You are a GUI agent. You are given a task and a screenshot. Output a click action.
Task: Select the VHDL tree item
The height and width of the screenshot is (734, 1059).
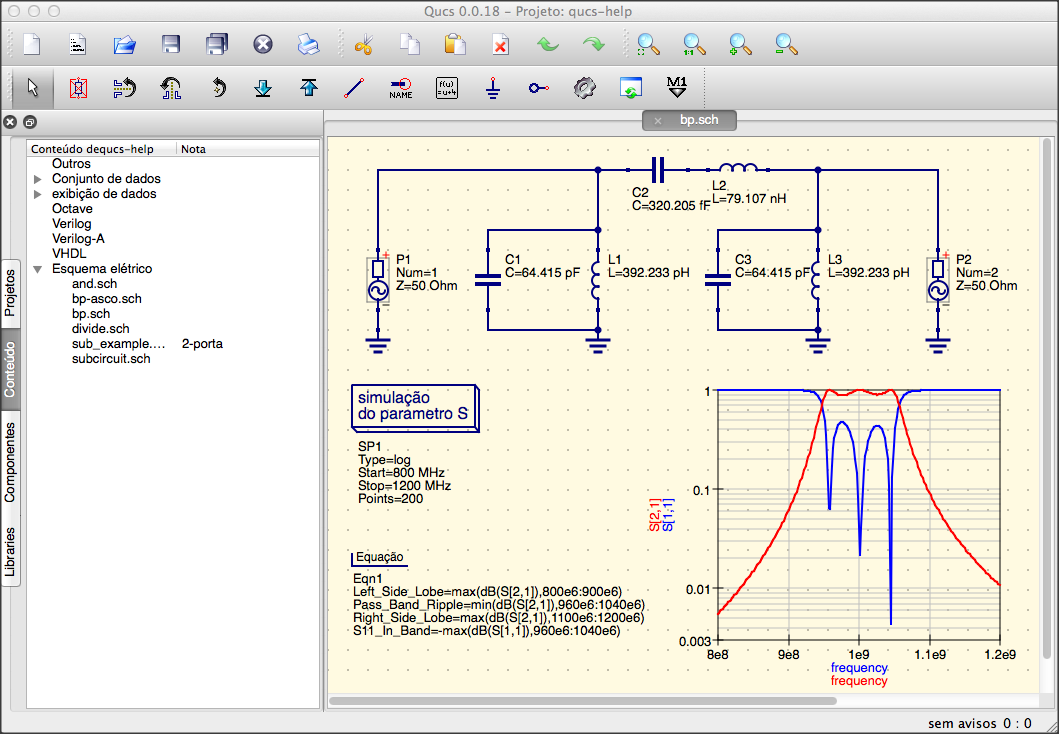tap(69, 254)
